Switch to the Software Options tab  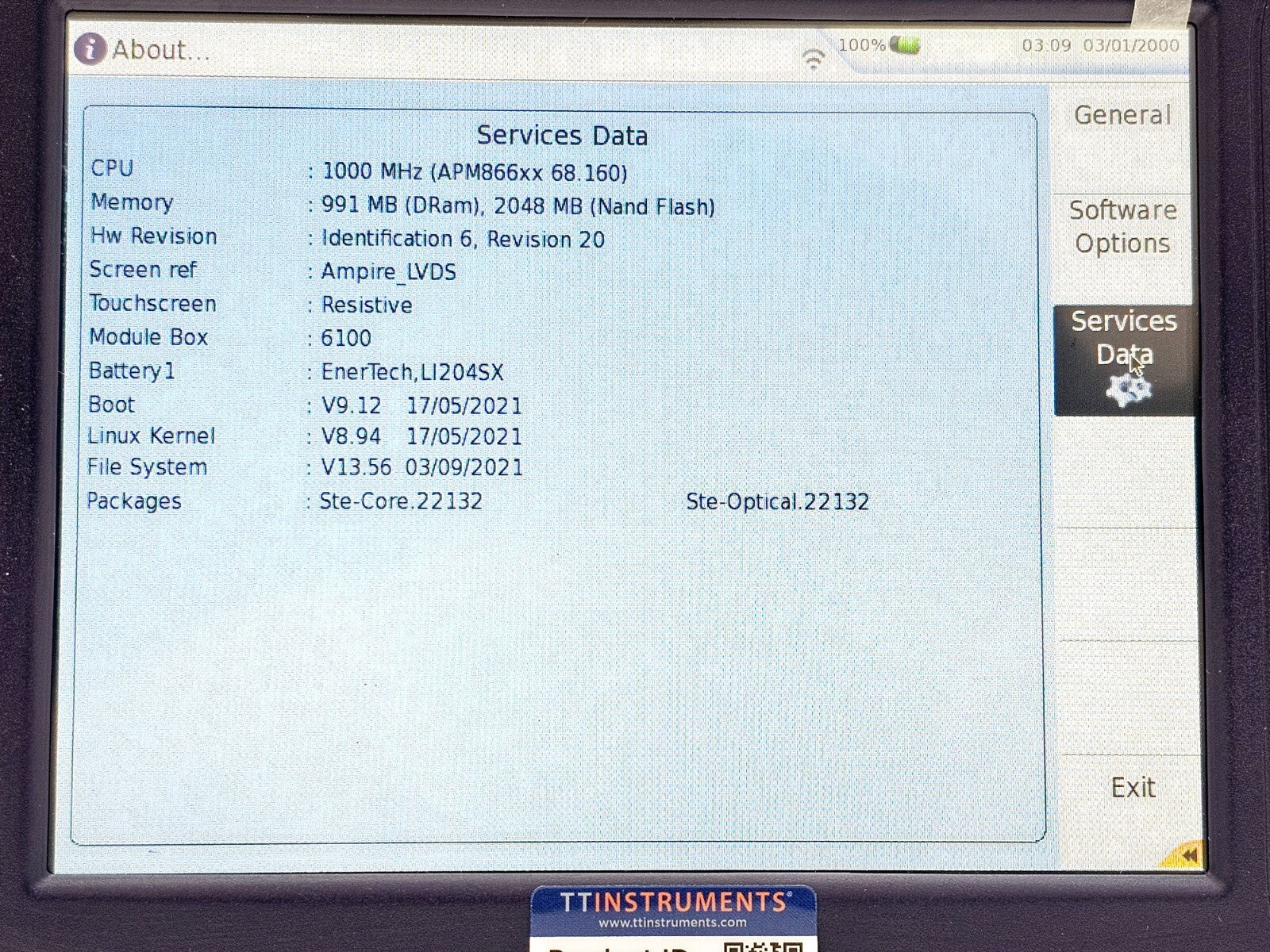click(x=1122, y=227)
